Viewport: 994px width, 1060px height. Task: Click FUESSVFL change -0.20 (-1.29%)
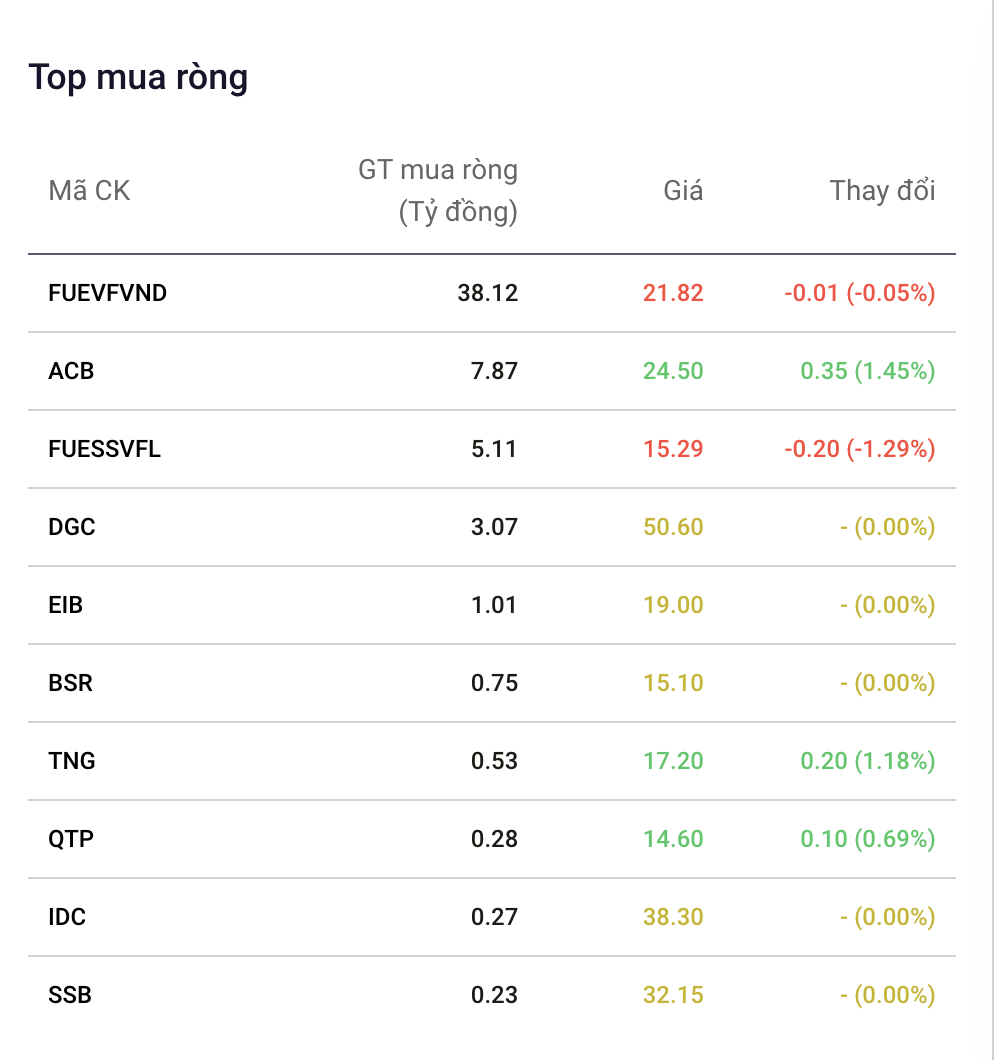pos(859,449)
